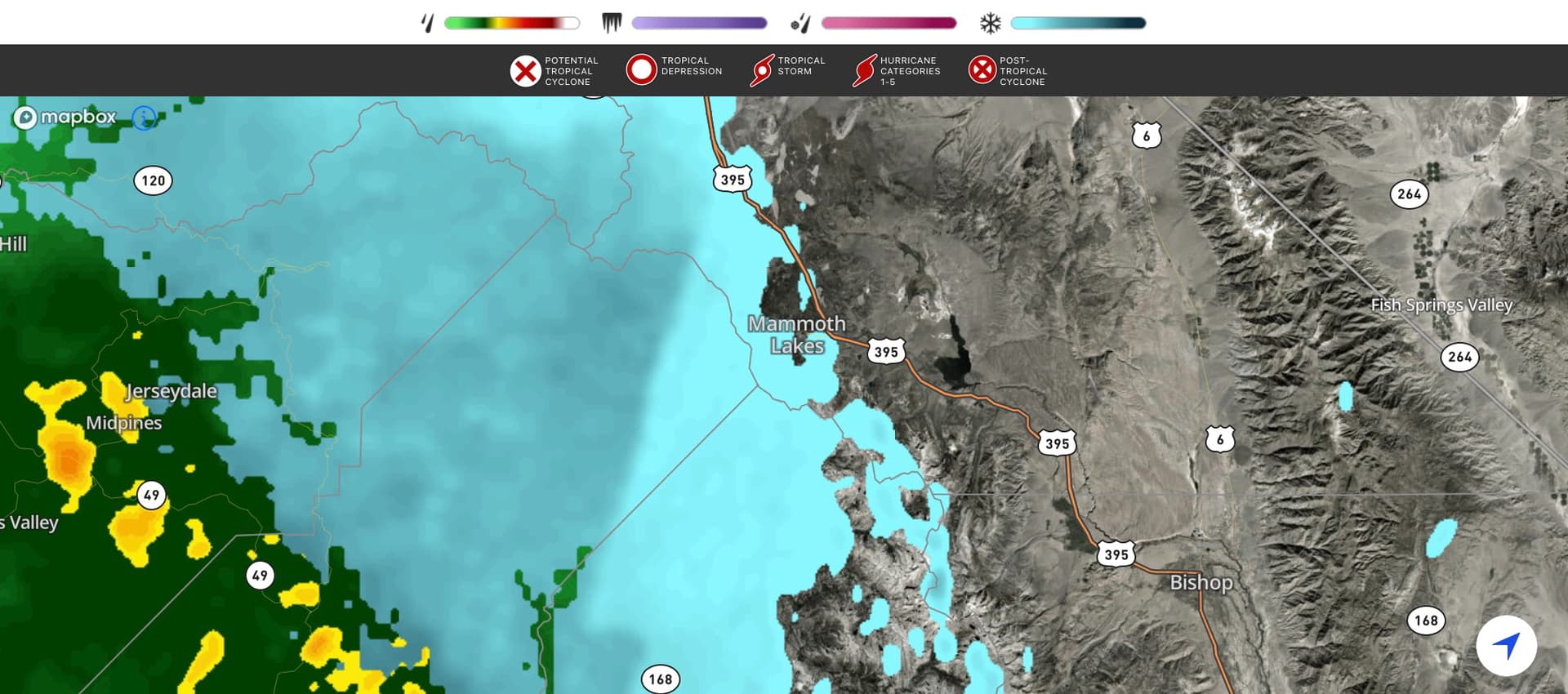The image size is (1568, 694).
Task: Click the route 120 highway shield
Action: (153, 180)
